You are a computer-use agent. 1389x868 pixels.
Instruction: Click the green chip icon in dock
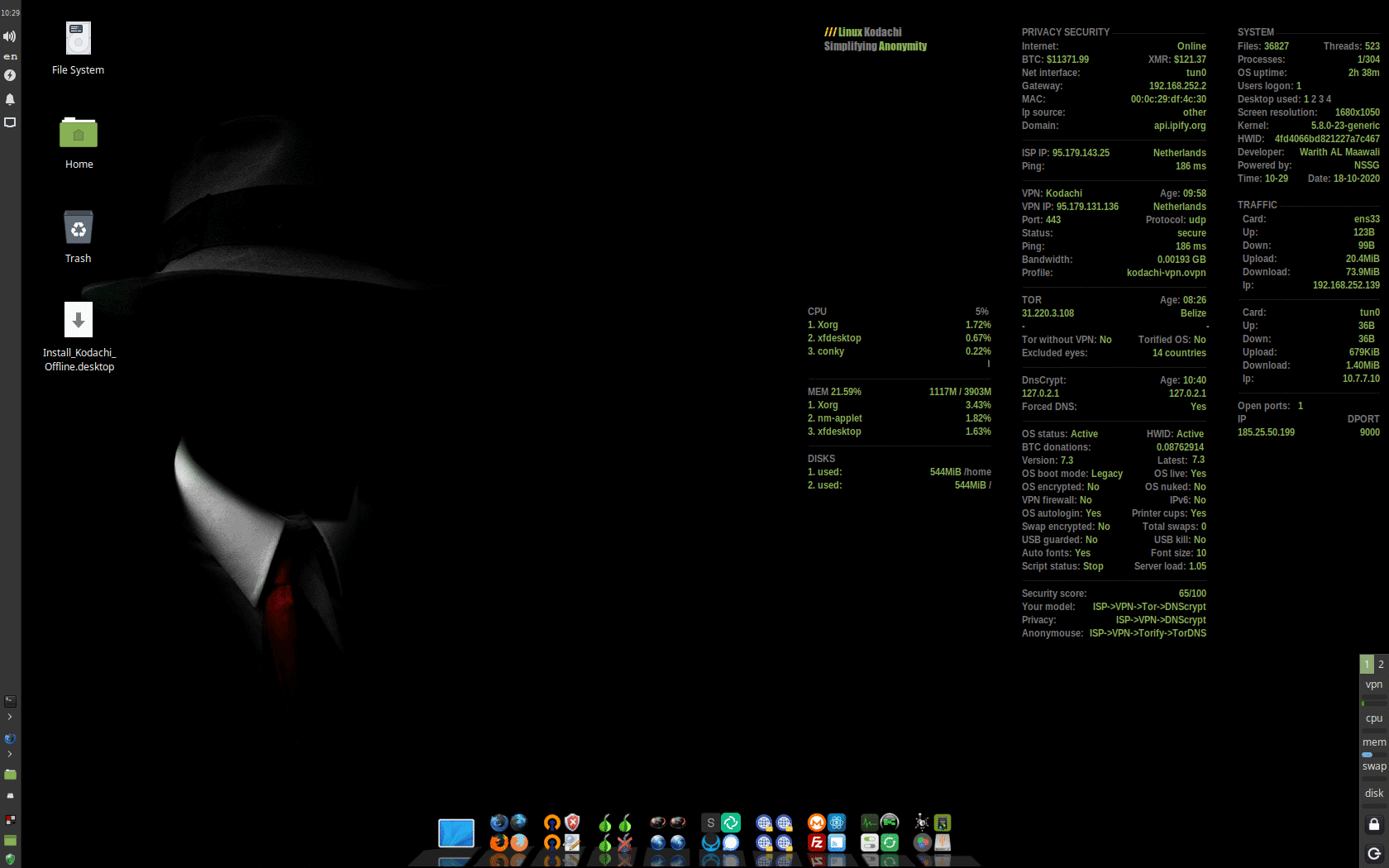click(x=943, y=823)
